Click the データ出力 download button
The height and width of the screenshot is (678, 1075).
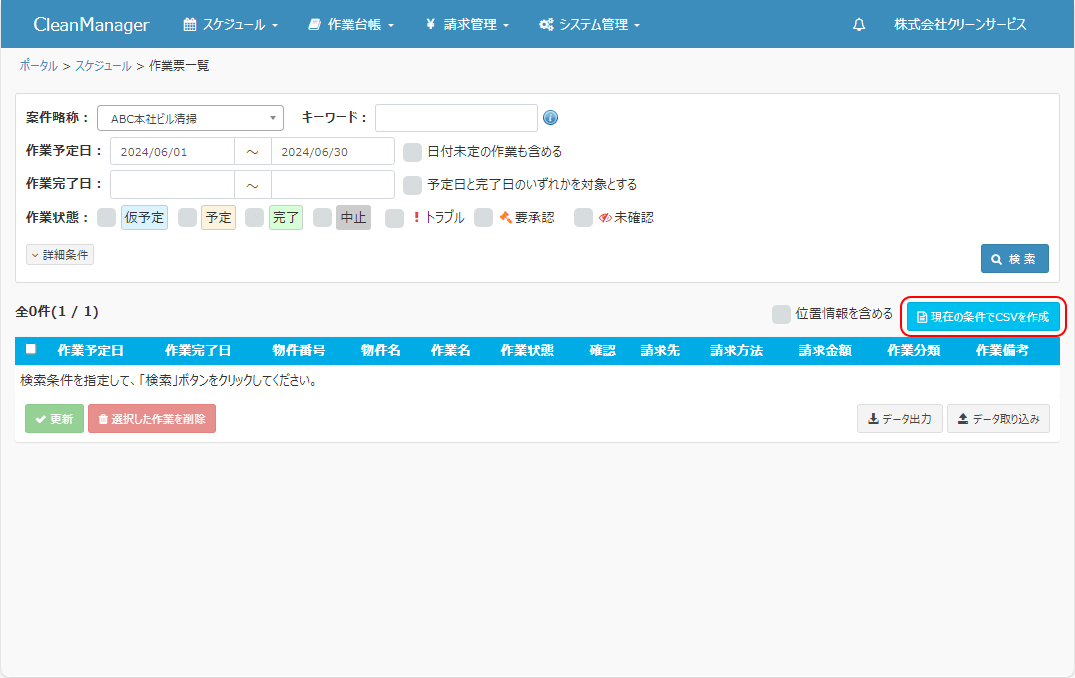(900, 419)
